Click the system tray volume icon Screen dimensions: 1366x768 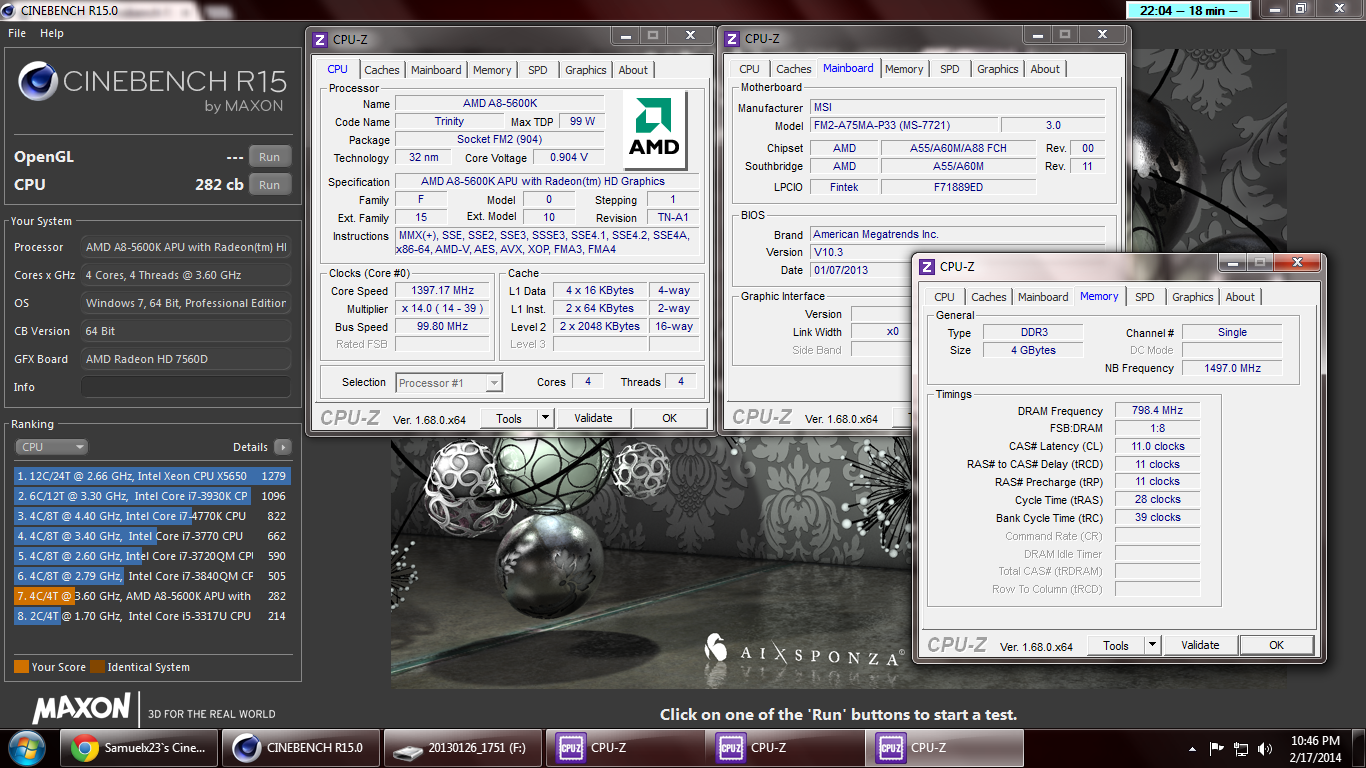point(1263,748)
